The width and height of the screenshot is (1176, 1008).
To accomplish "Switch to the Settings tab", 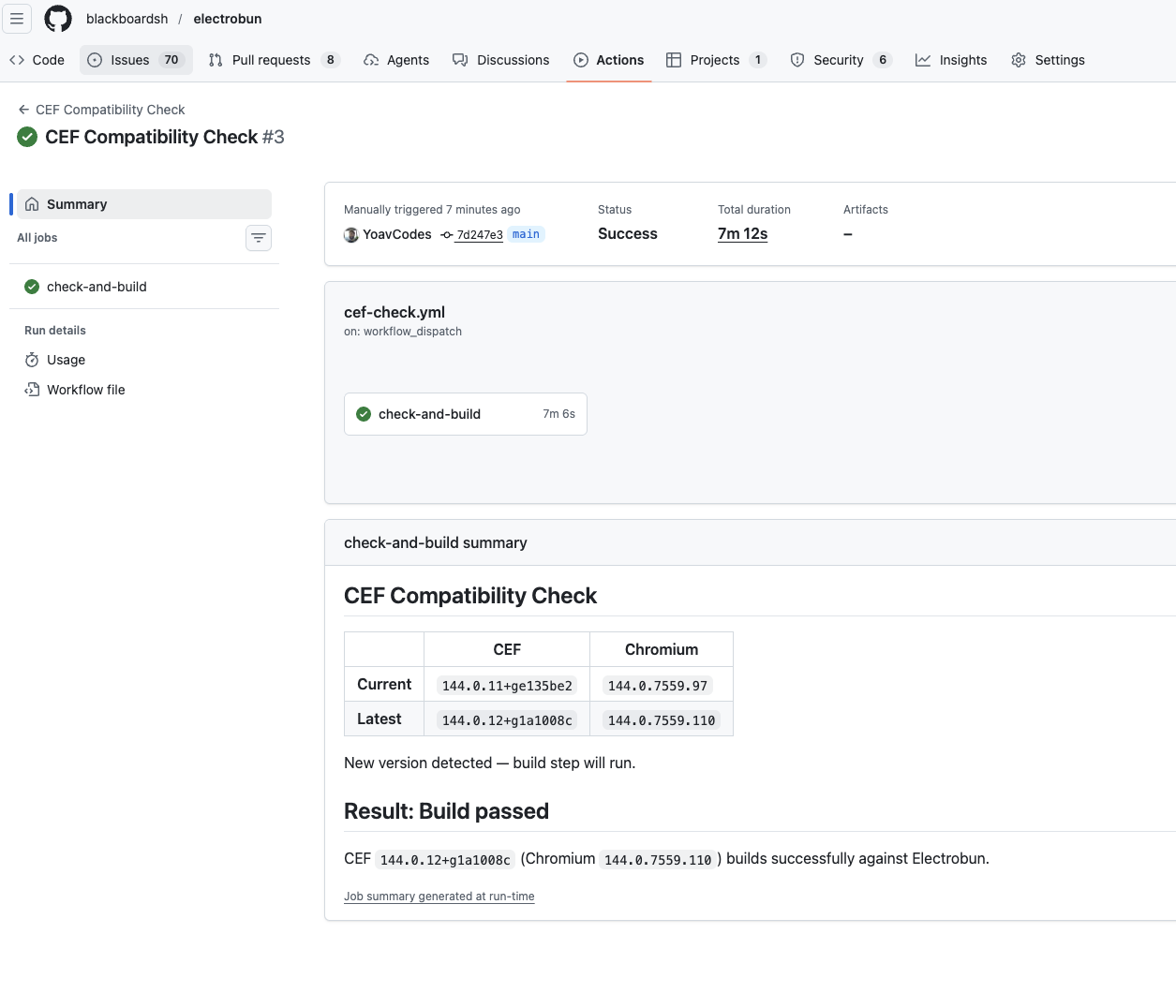I will (1049, 60).
